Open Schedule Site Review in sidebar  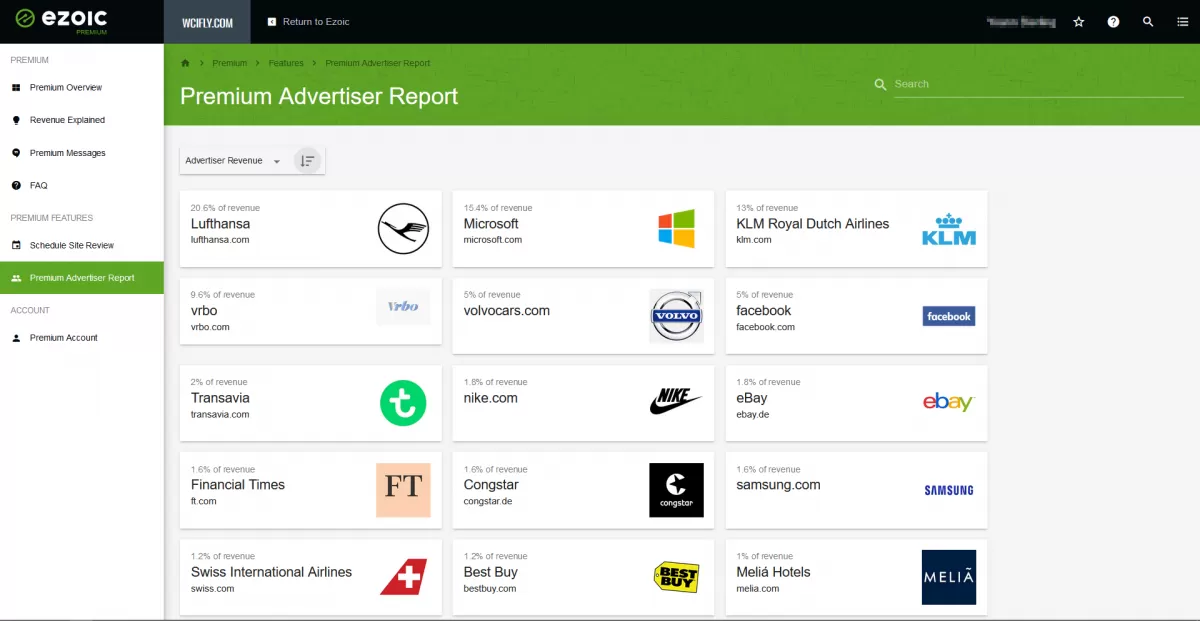click(x=82, y=245)
